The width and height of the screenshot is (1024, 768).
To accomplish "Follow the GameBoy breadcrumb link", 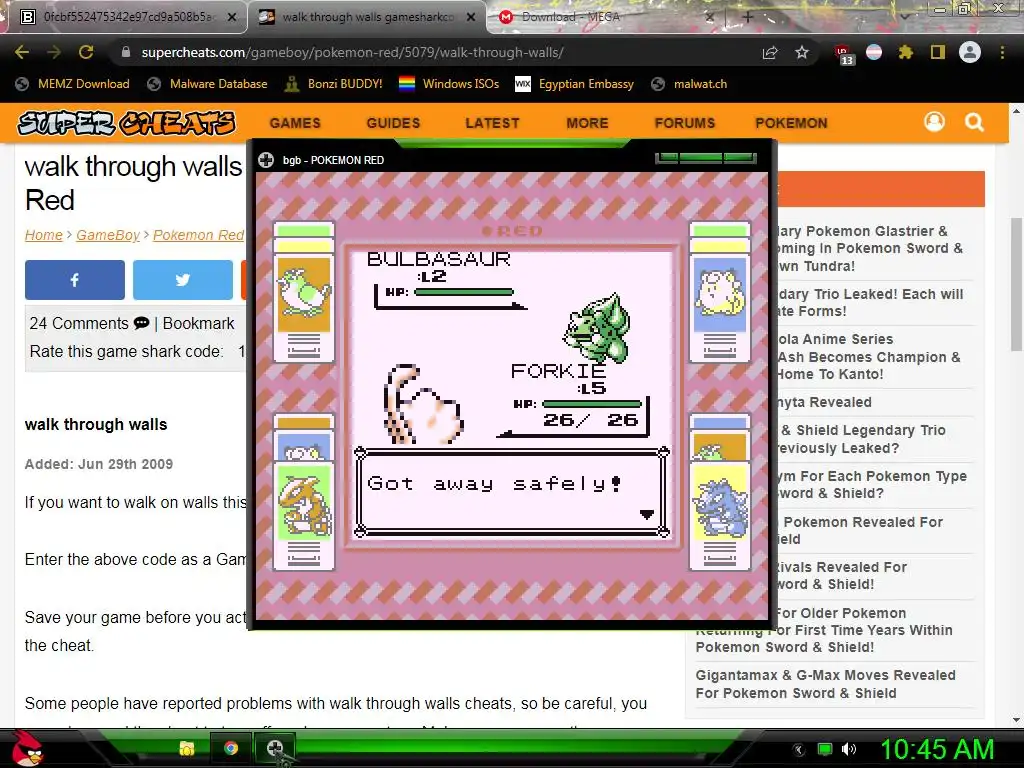I will tap(108, 235).
